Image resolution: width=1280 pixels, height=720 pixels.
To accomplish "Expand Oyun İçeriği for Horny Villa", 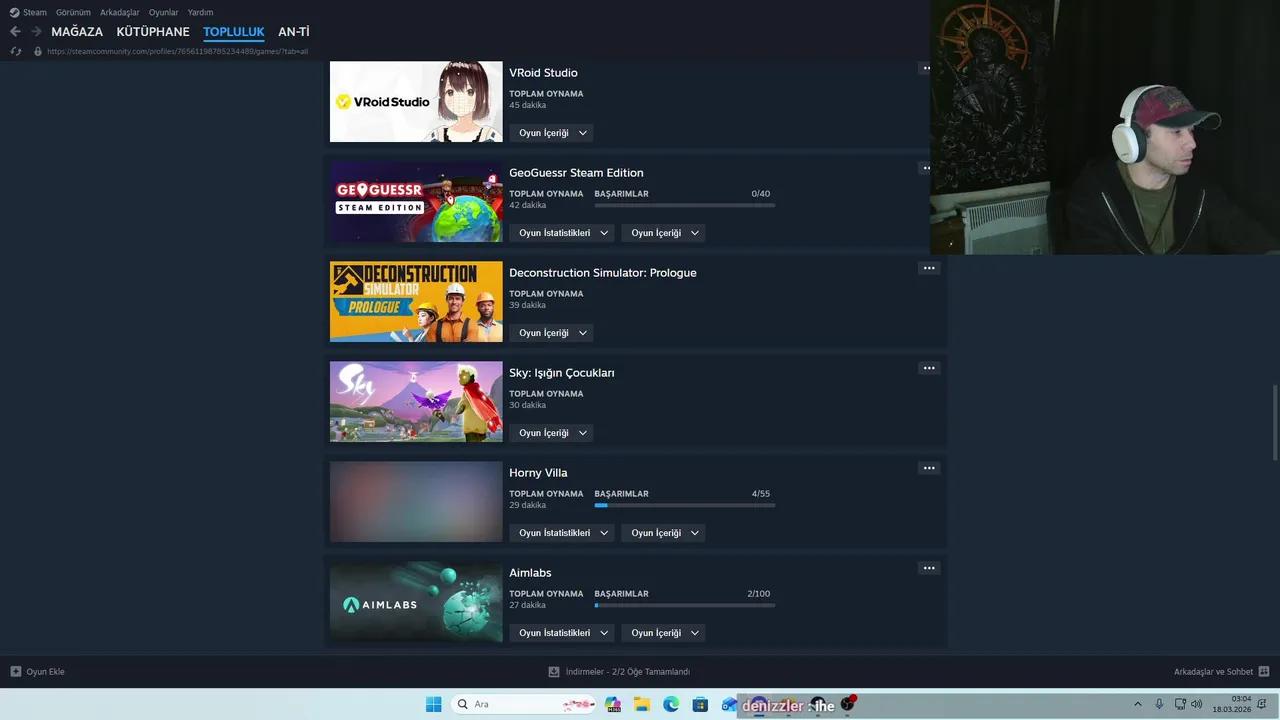I will (x=663, y=533).
